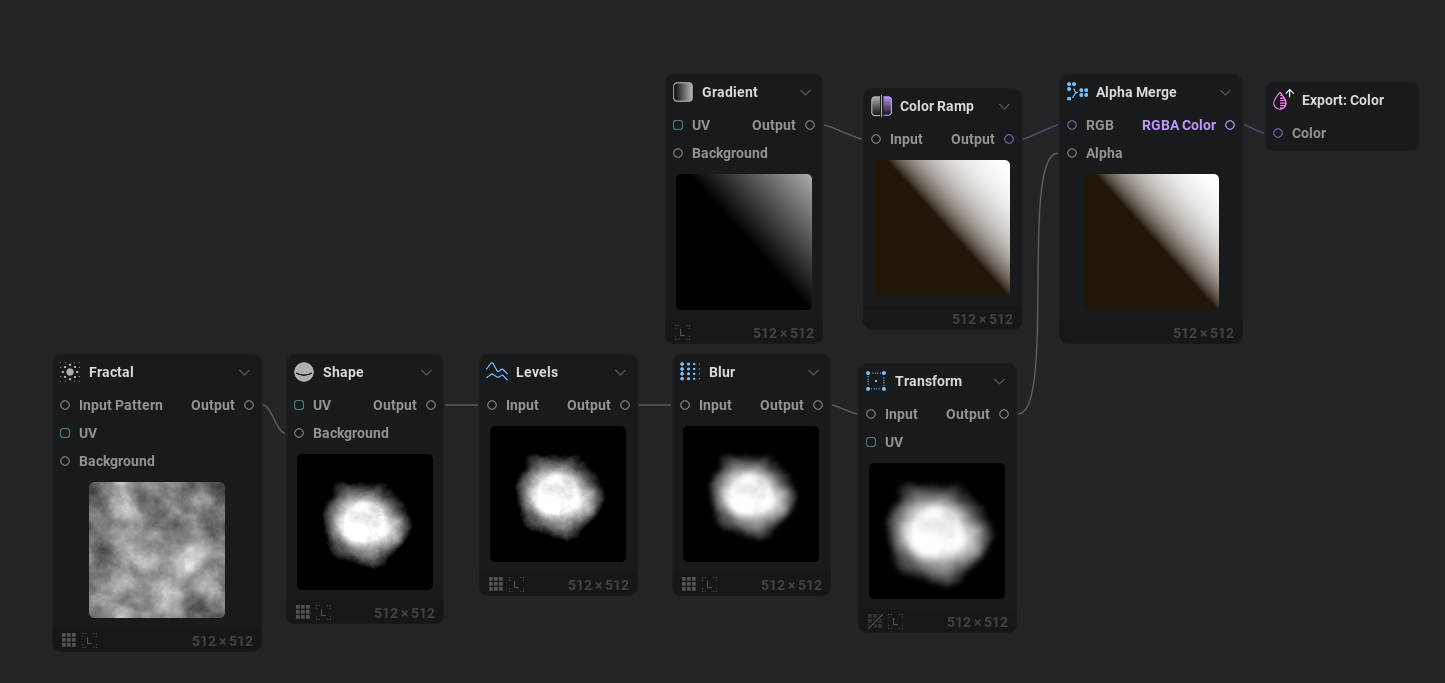Click the Fractal node type icon
The height and width of the screenshot is (683, 1445).
[70, 372]
